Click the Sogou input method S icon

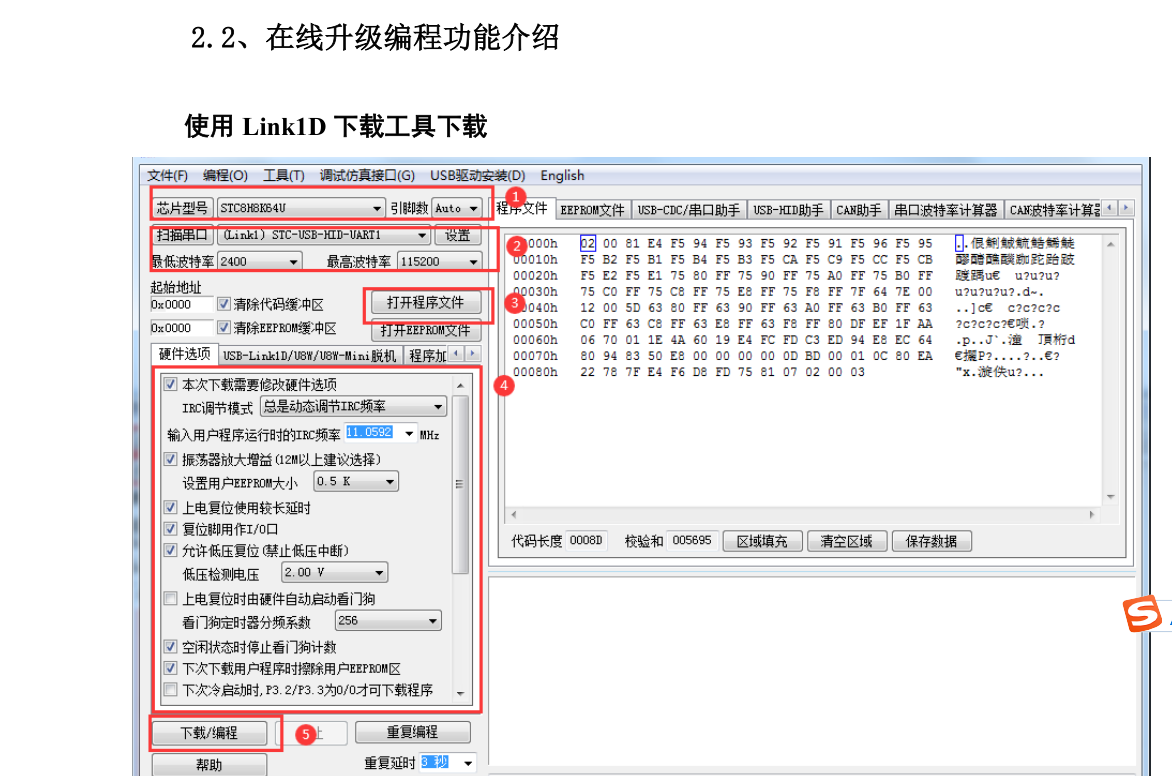coord(1141,613)
